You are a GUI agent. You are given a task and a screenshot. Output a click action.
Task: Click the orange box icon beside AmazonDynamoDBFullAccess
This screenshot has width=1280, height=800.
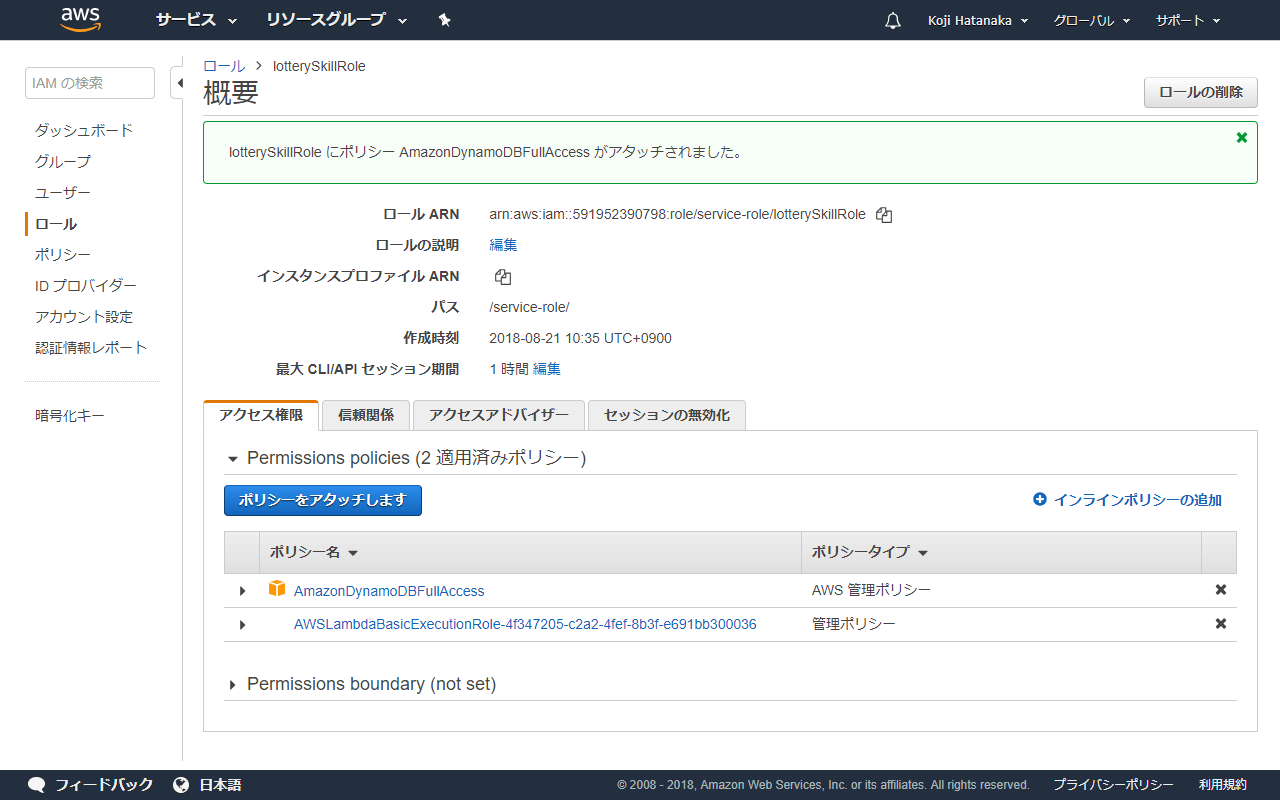point(277,589)
